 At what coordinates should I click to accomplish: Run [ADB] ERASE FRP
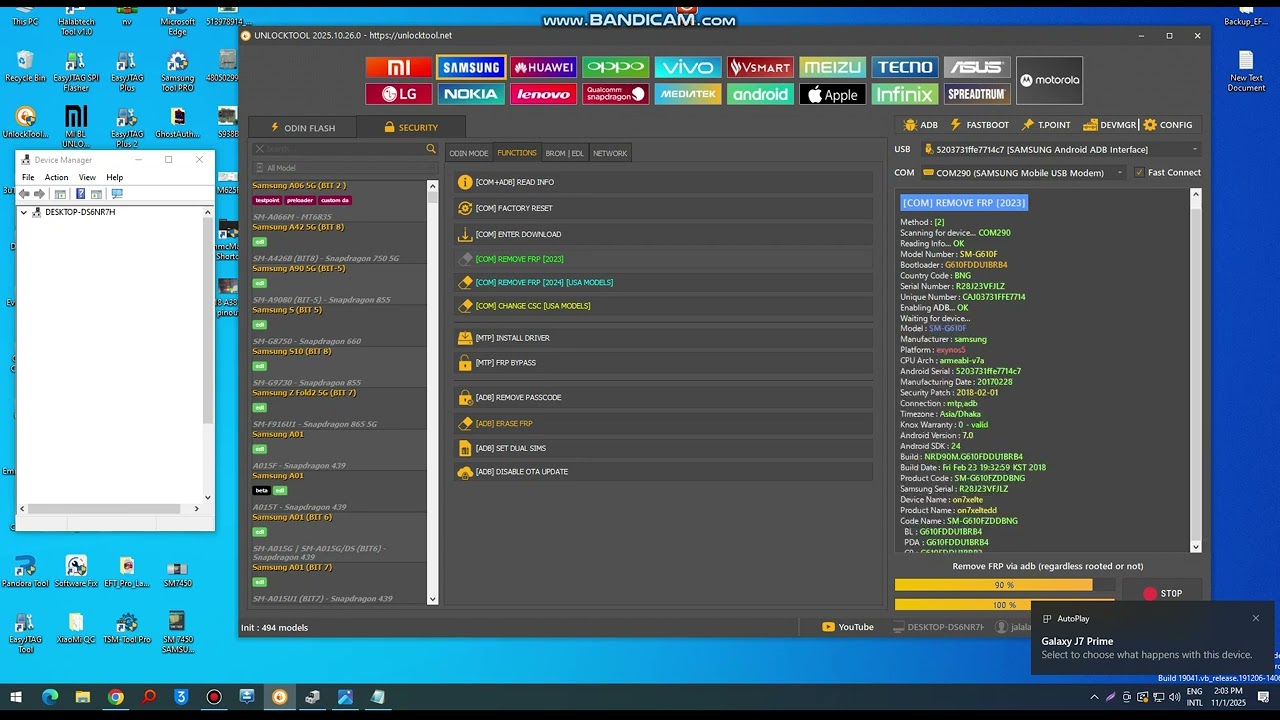[663, 423]
